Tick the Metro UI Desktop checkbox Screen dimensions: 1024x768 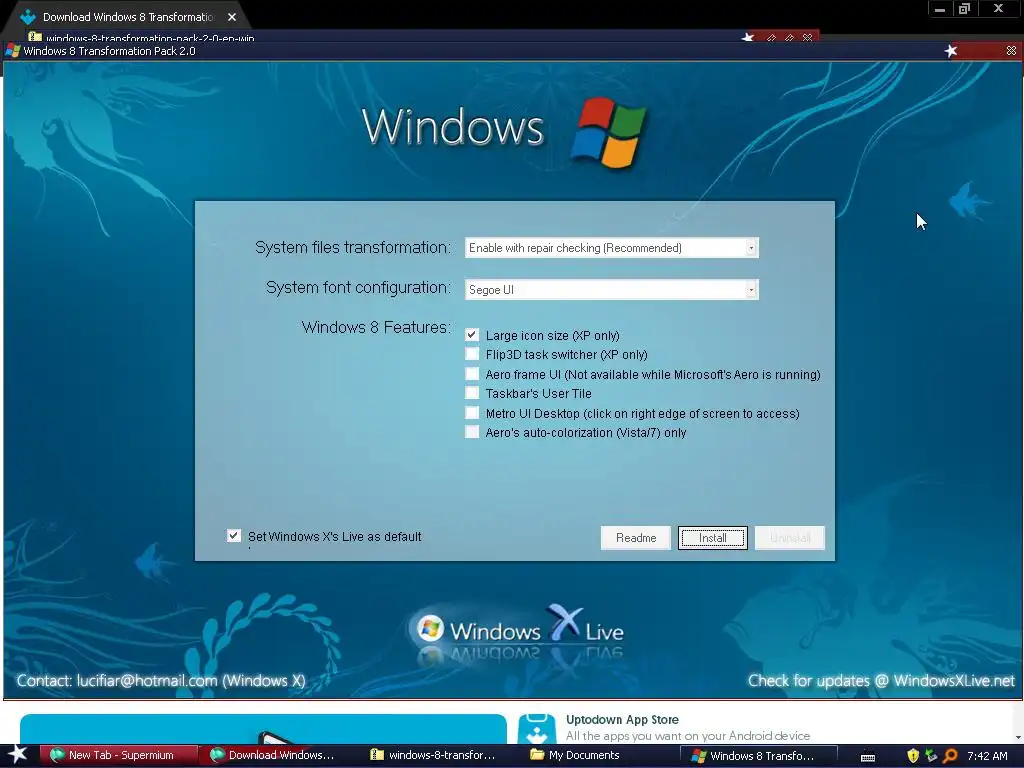pyautogui.click(x=472, y=413)
